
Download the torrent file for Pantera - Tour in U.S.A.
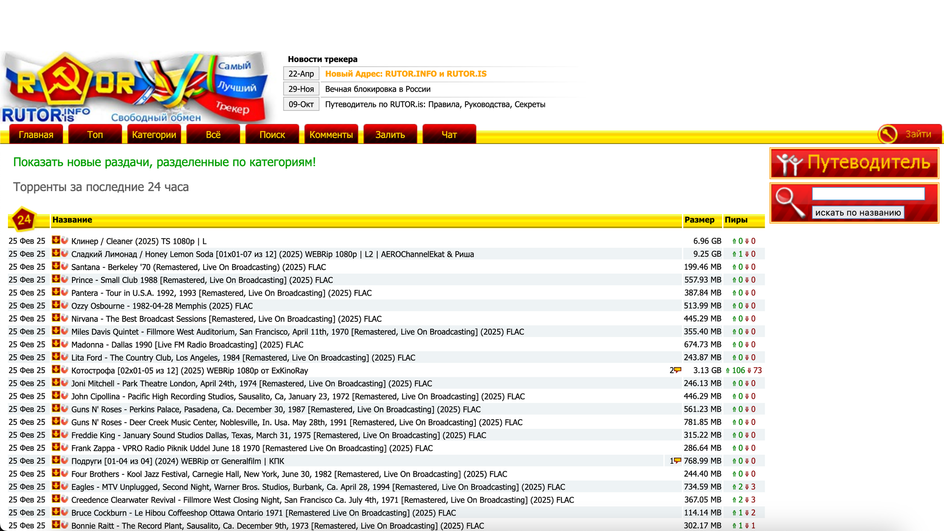point(56,292)
